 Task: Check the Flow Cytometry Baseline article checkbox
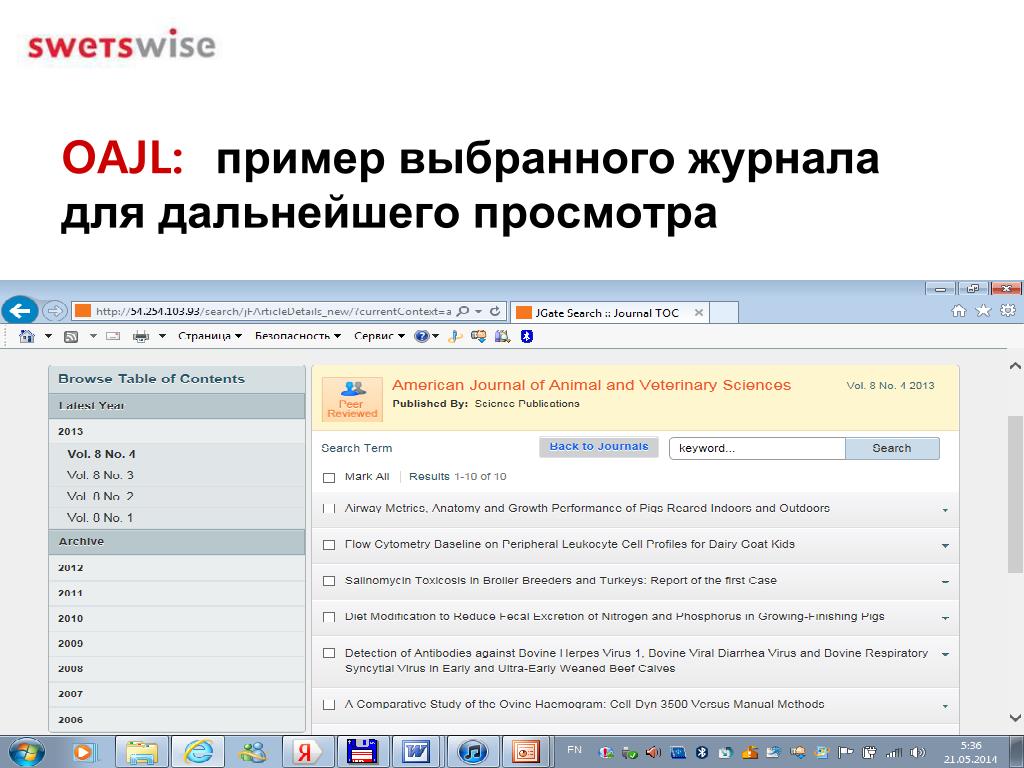click(329, 545)
